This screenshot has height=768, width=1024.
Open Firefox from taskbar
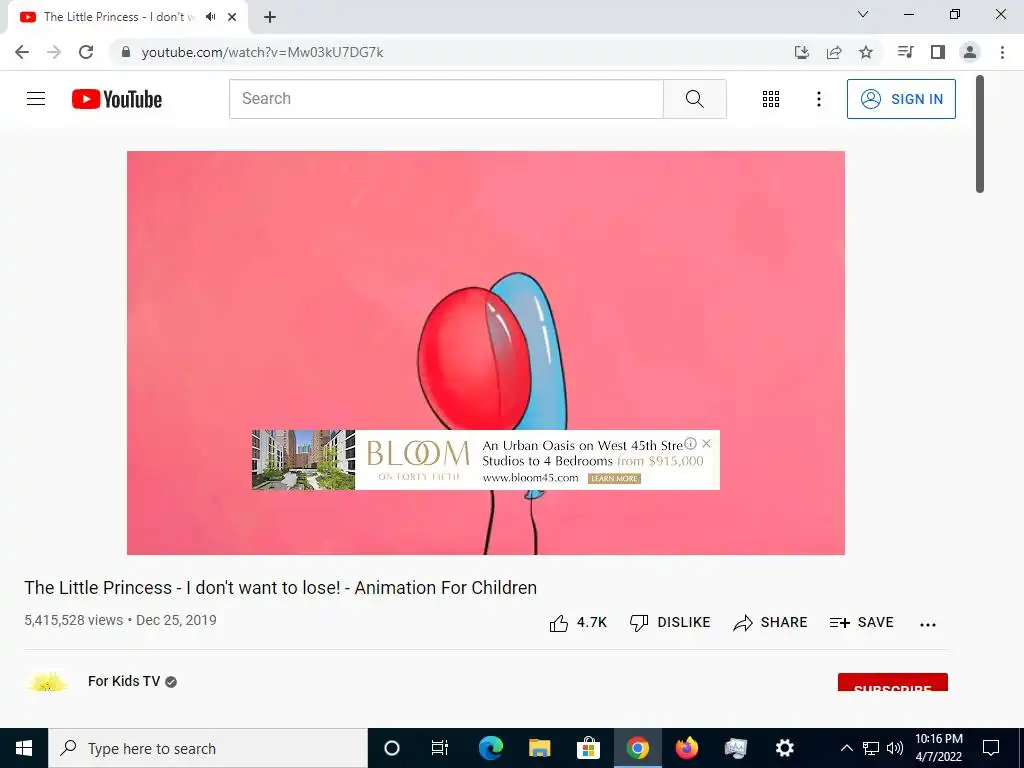[x=686, y=748]
